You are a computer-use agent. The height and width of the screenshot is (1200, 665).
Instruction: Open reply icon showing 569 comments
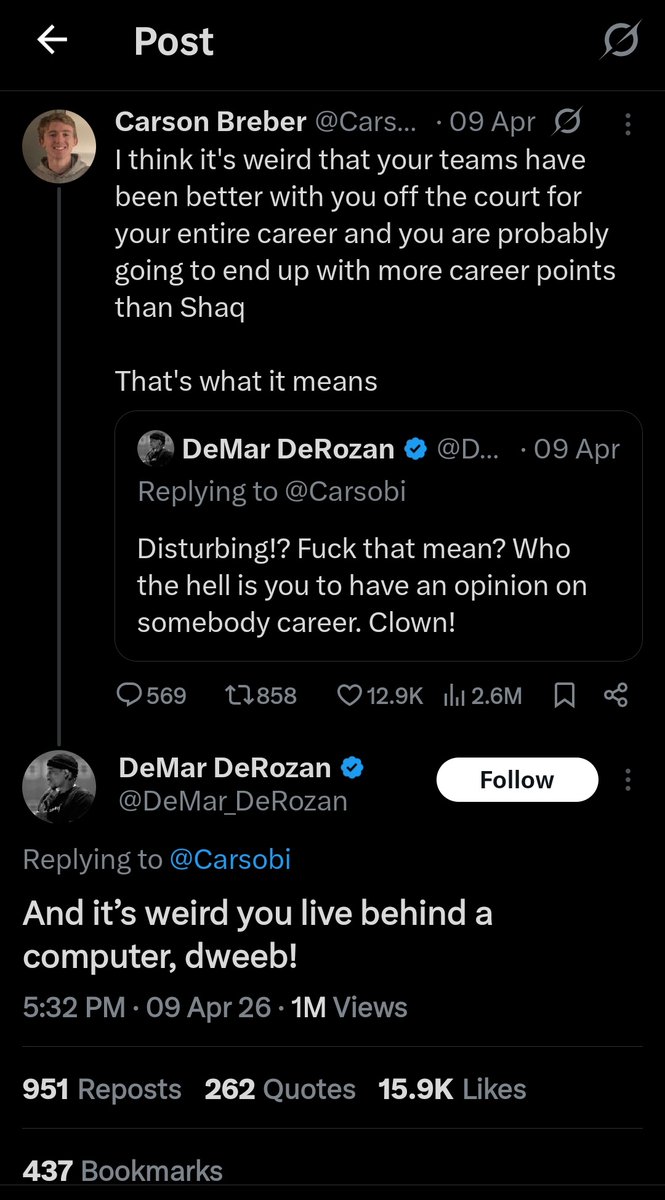point(151,695)
